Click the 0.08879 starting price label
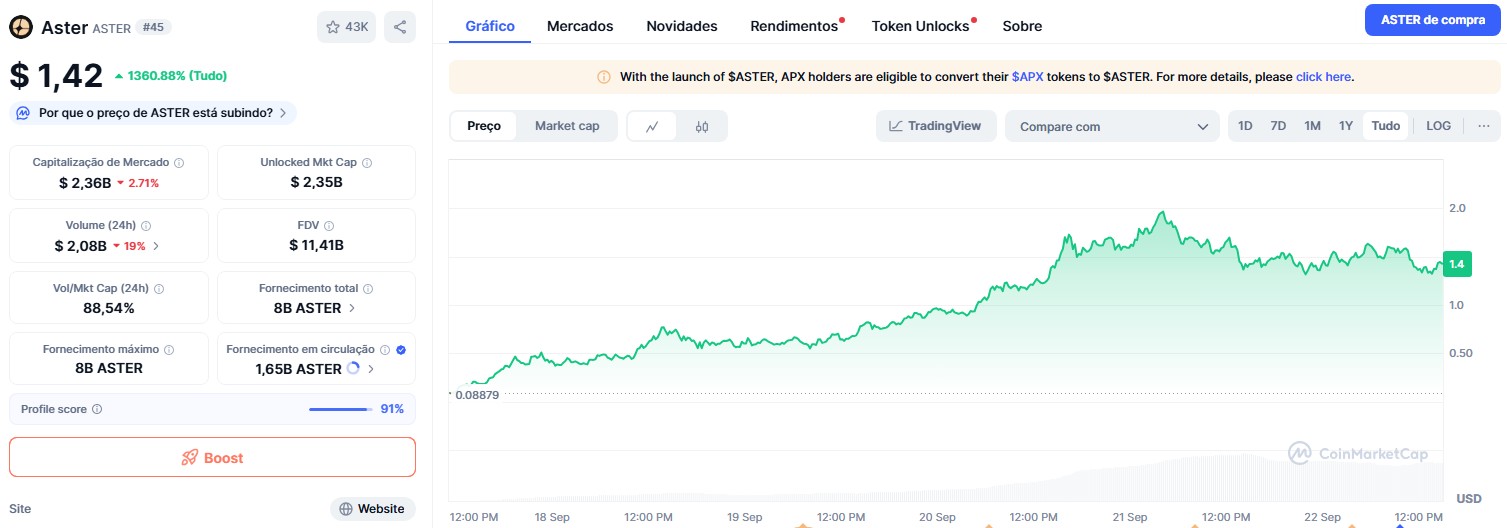The image size is (1507, 528). (x=477, y=395)
